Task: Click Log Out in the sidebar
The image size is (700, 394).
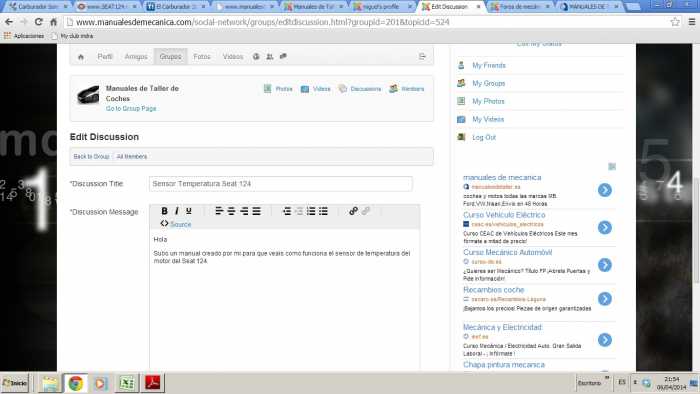Action: coord(484,137)
